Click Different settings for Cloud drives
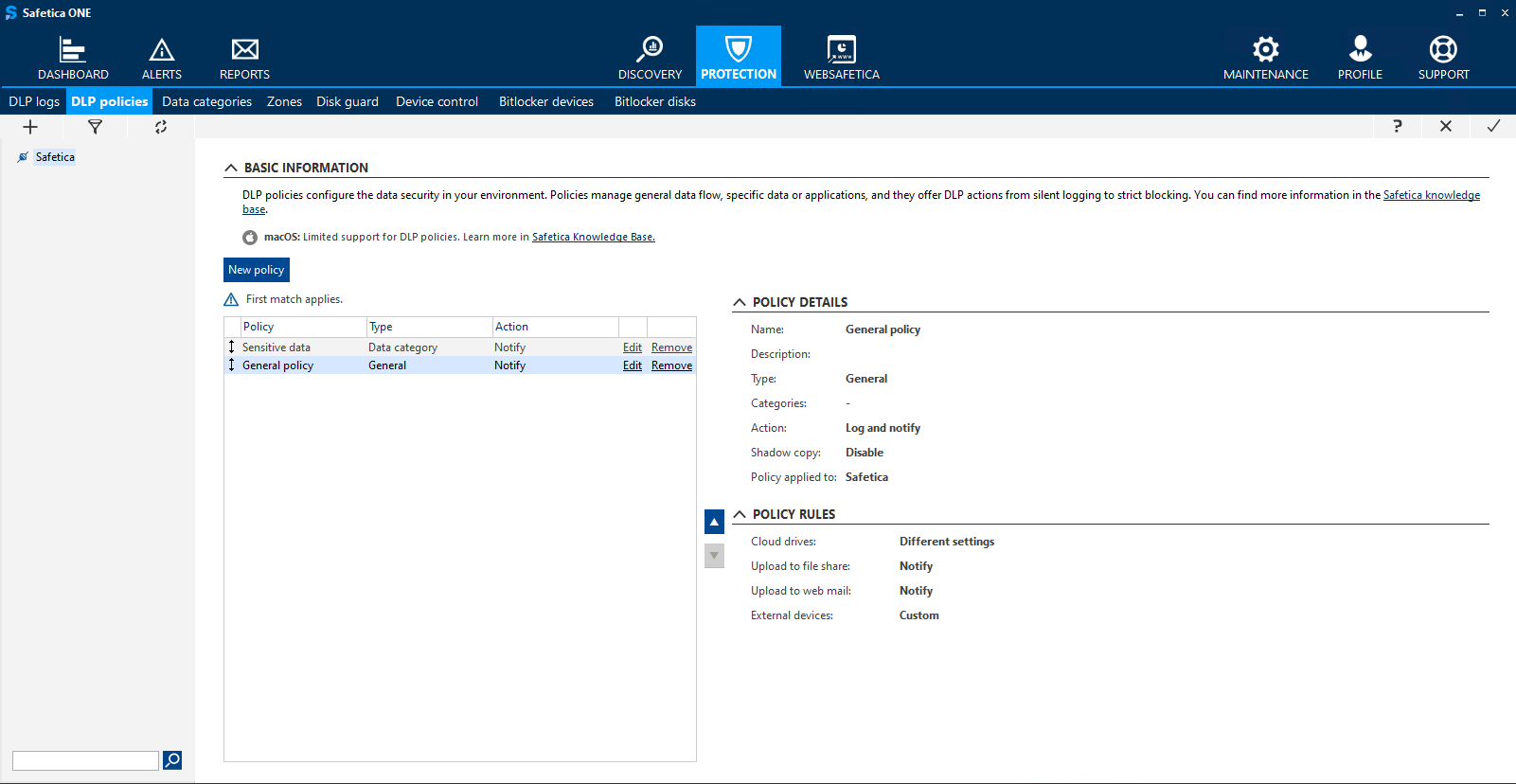The image size is (1516, 784). click(x=947, y=542)
